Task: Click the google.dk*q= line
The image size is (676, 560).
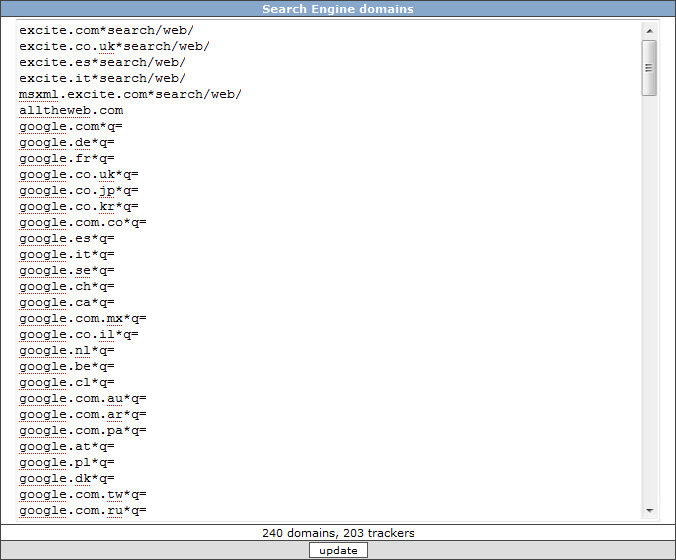Action: (67, 478)
